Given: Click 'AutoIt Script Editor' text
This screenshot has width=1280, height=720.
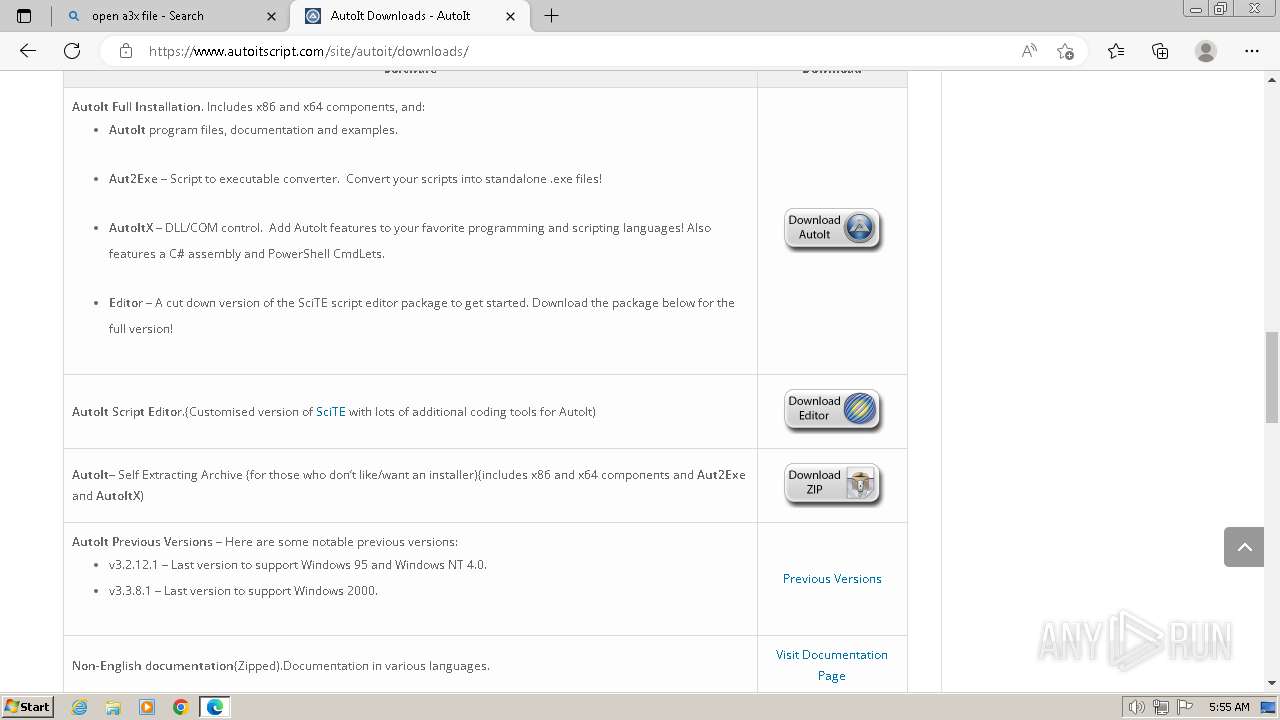Looking at the screenshot, I should click(x=128, y=412).
